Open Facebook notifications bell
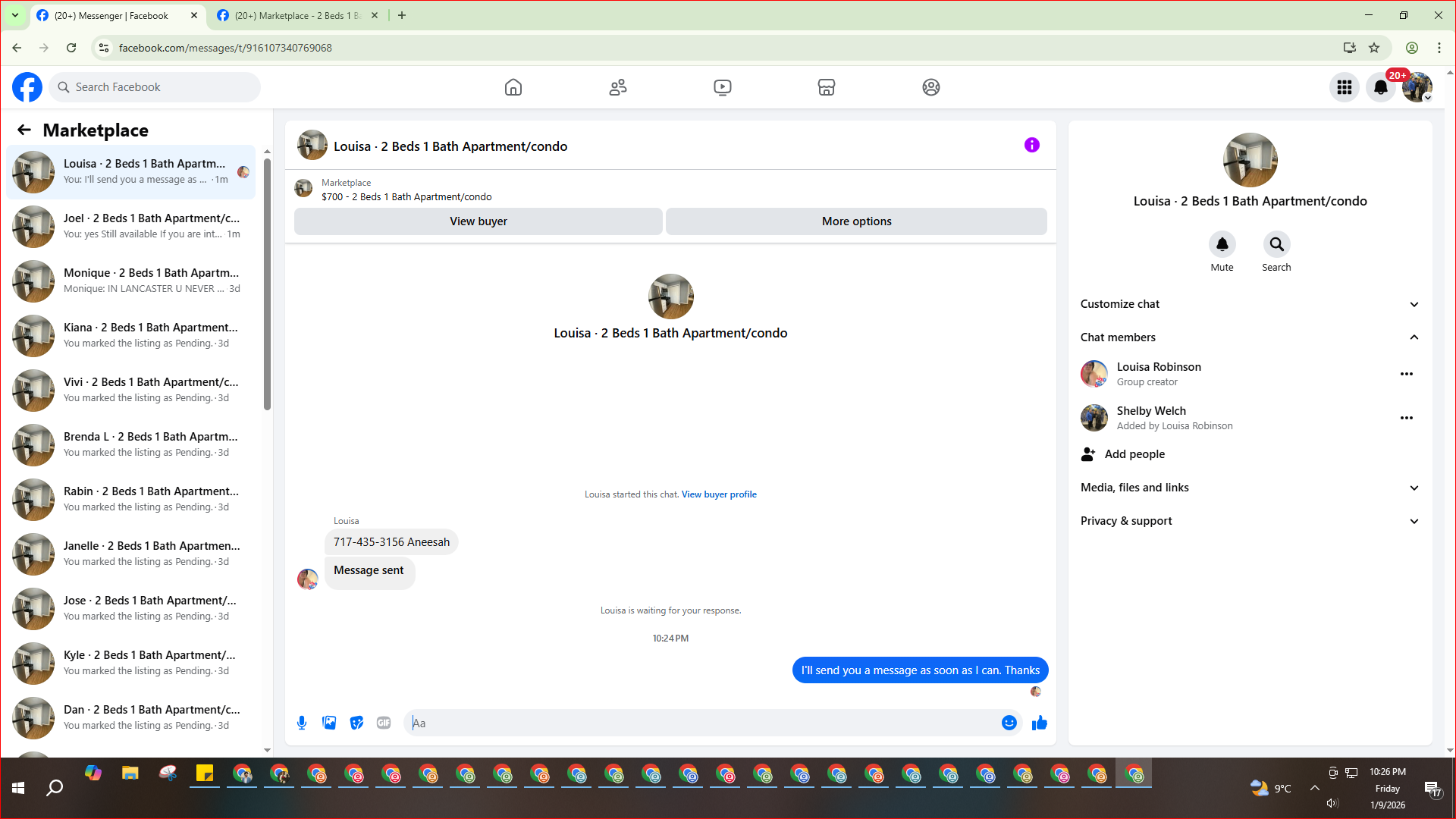This screenshot has width=1456, height=819. click(1380, 87)
